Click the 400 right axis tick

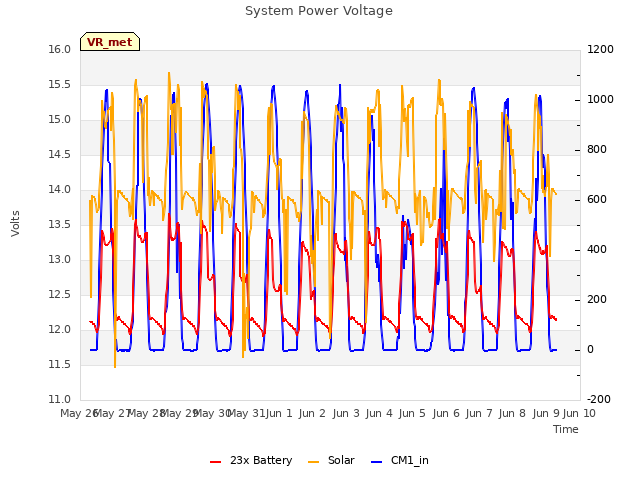(x=597, y=249)
